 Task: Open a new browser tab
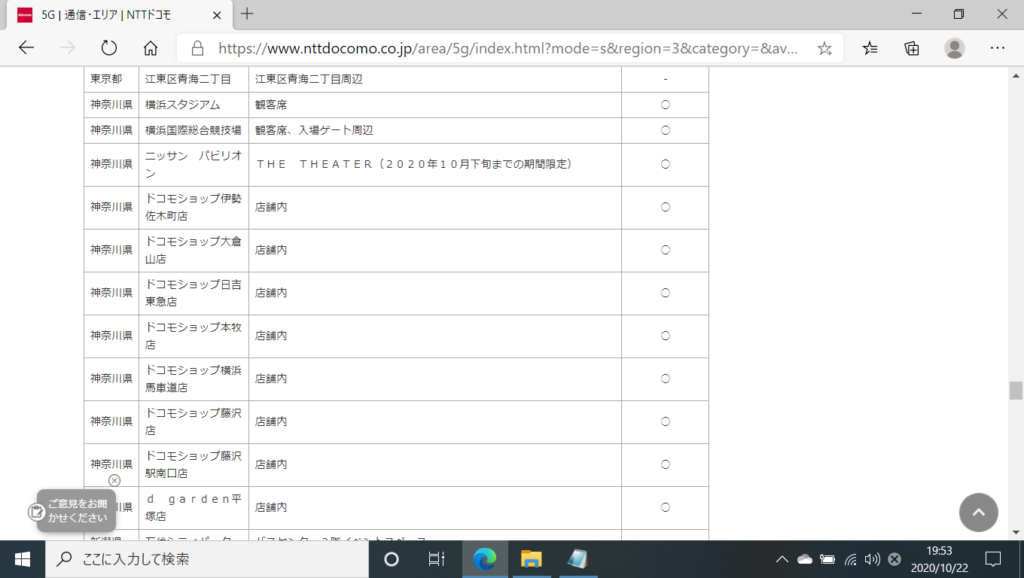pos(247,14)
